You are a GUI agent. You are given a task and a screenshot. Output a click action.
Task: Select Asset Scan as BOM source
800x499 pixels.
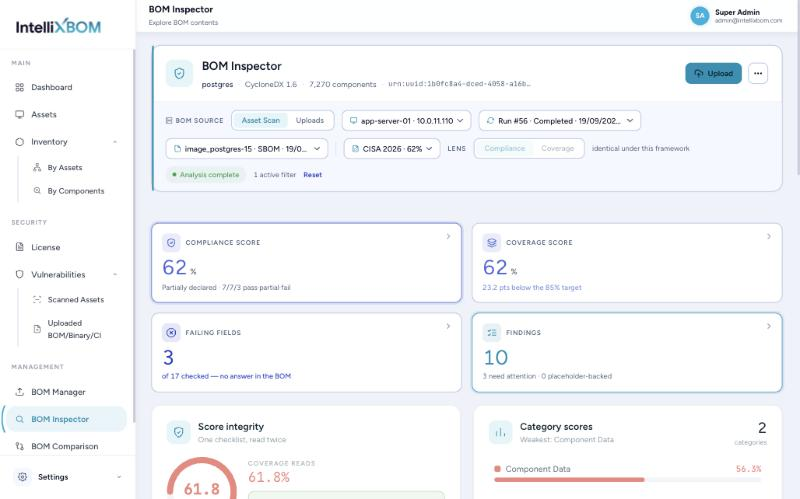[x=260, y=120]
